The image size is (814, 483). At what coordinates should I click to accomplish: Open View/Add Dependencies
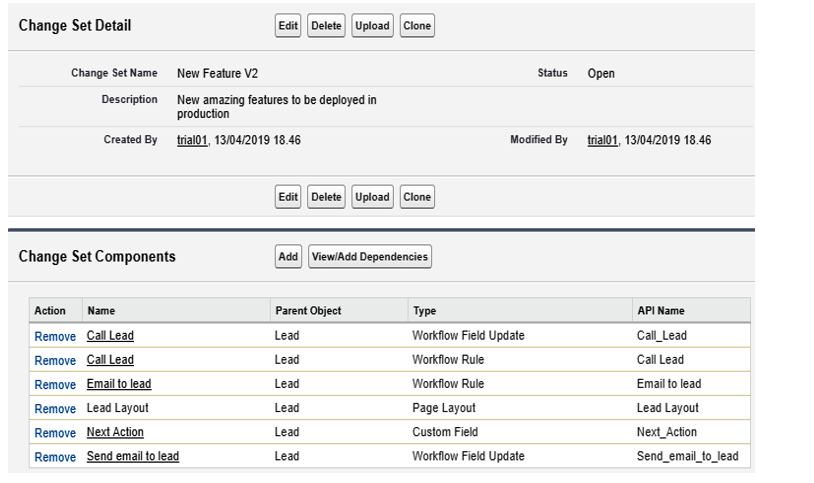click(x=370, y=257)
